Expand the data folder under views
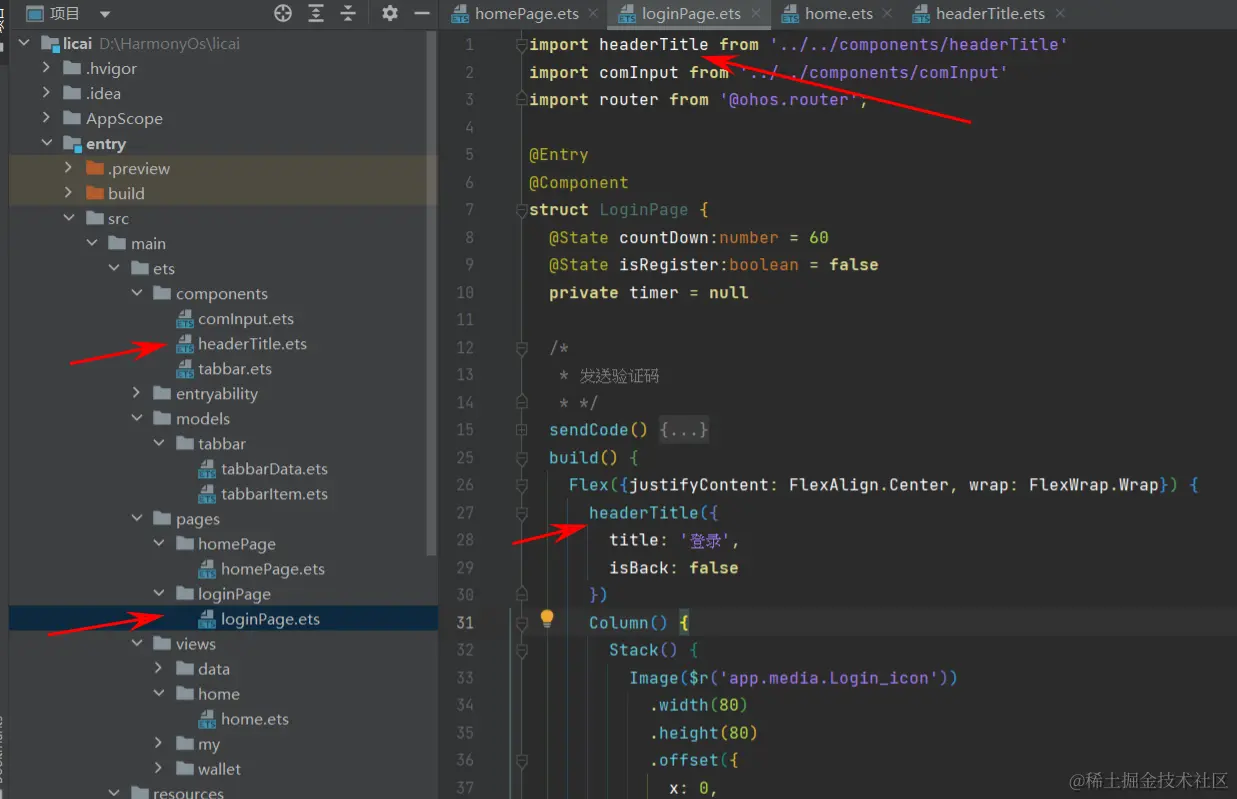The height and width of the screenshot is (799, 1237). pyautogui.click(x=159, y=669)
